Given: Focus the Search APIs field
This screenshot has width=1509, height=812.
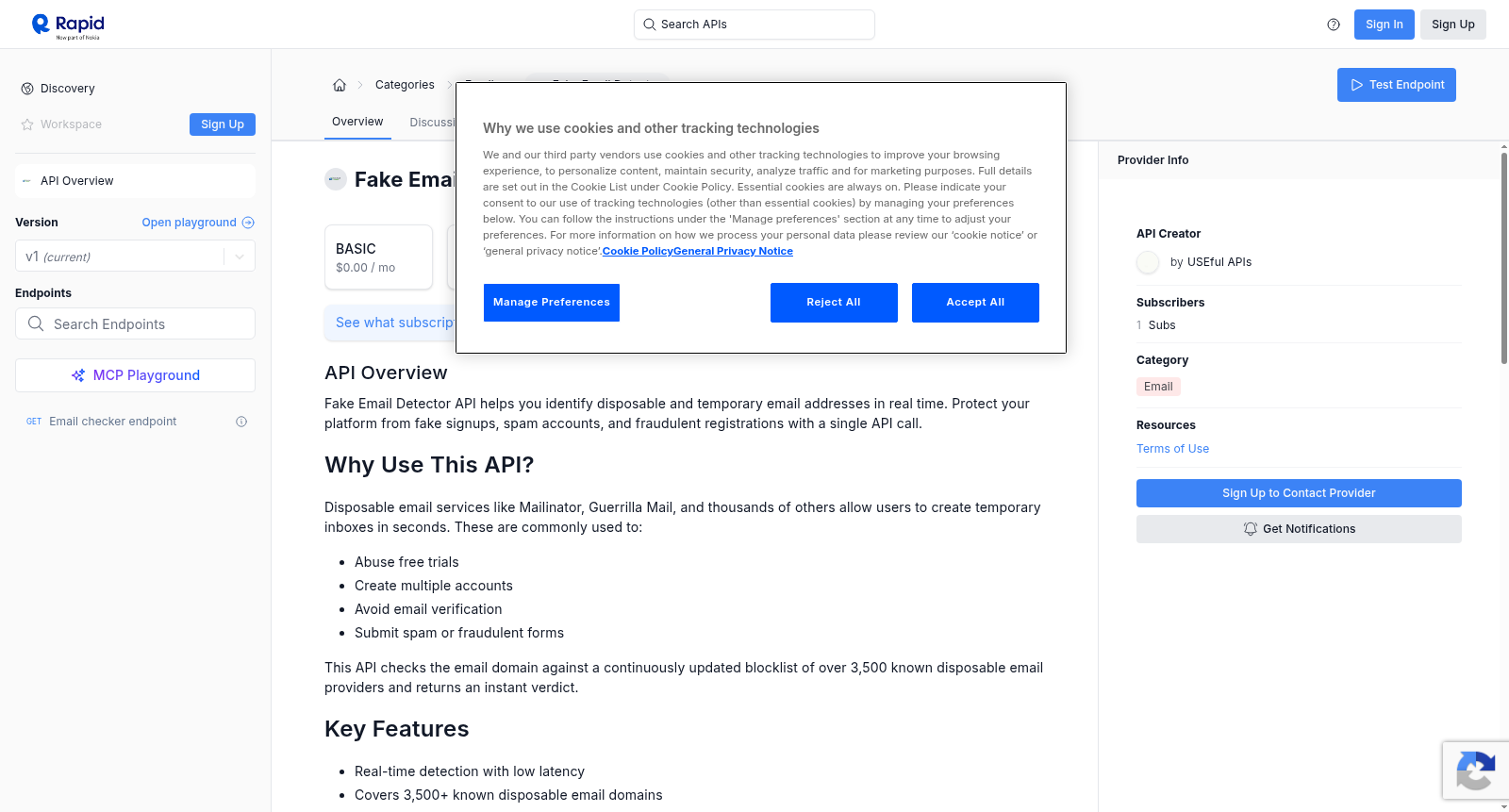Looking at the screenshot, I should (x=754, y=25).
